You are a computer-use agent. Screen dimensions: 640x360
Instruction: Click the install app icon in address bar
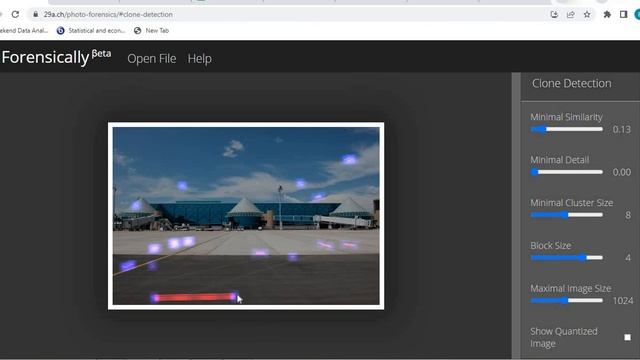(554, 14)
